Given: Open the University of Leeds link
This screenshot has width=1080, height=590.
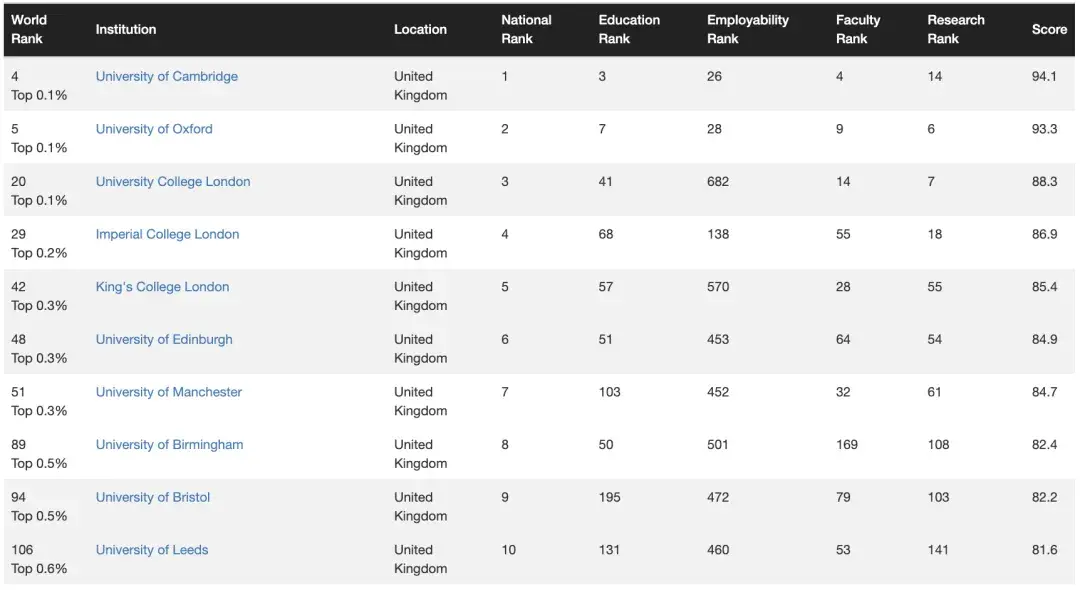Looking at the screenshot, I should point(152,550).
